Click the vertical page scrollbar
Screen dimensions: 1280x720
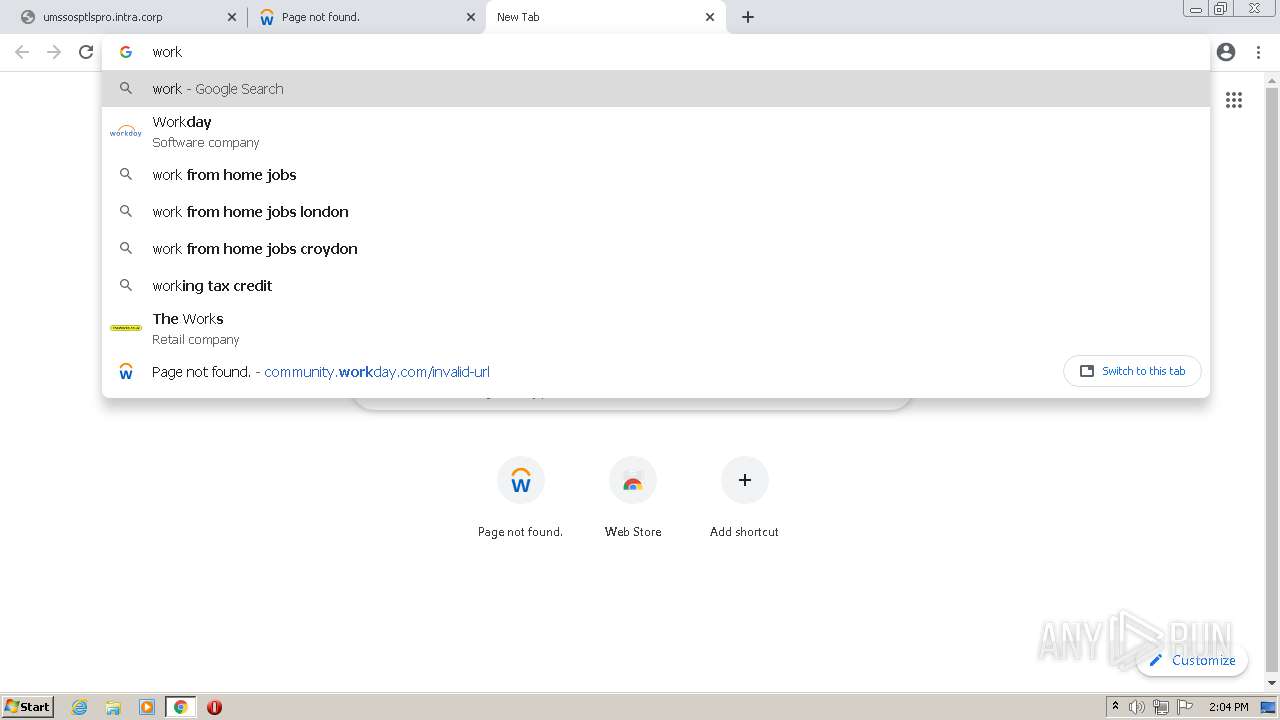[x=1272, y=380]
